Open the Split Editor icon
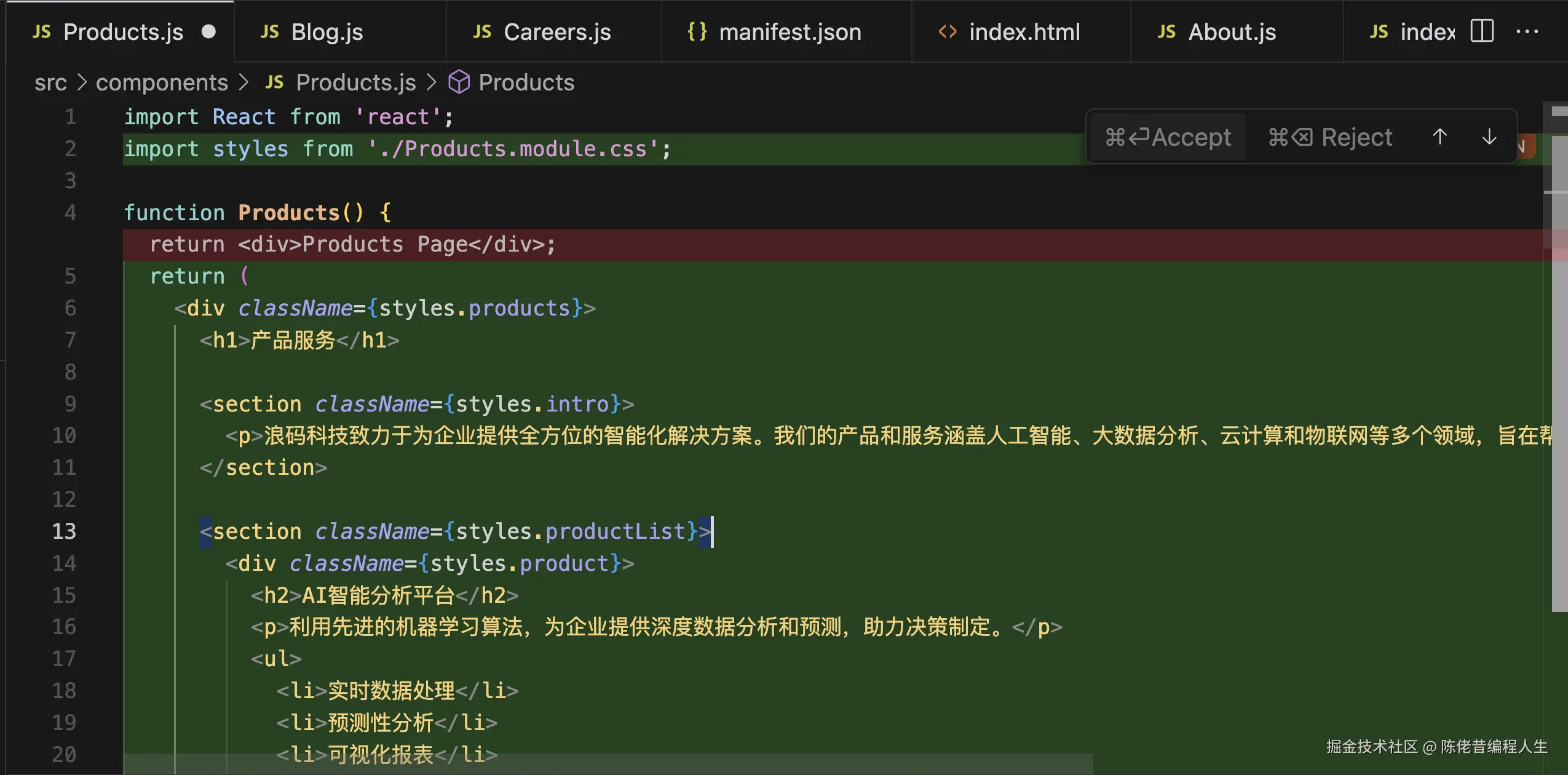Viewport: 1568px width, 775px height. [x=1483, y=30]
